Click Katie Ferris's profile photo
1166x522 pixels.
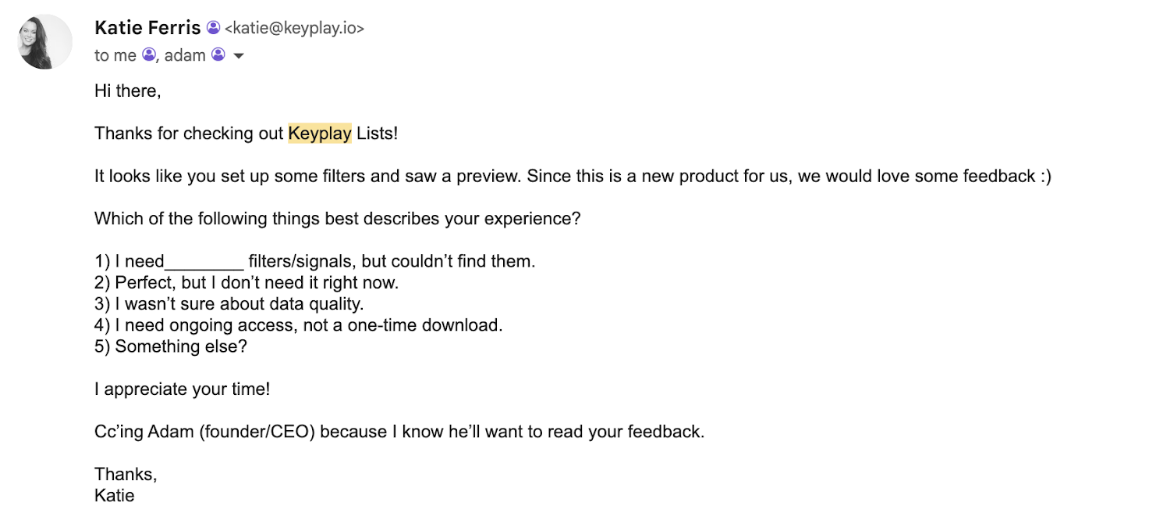pyautogui.click(x=45, y=42)
